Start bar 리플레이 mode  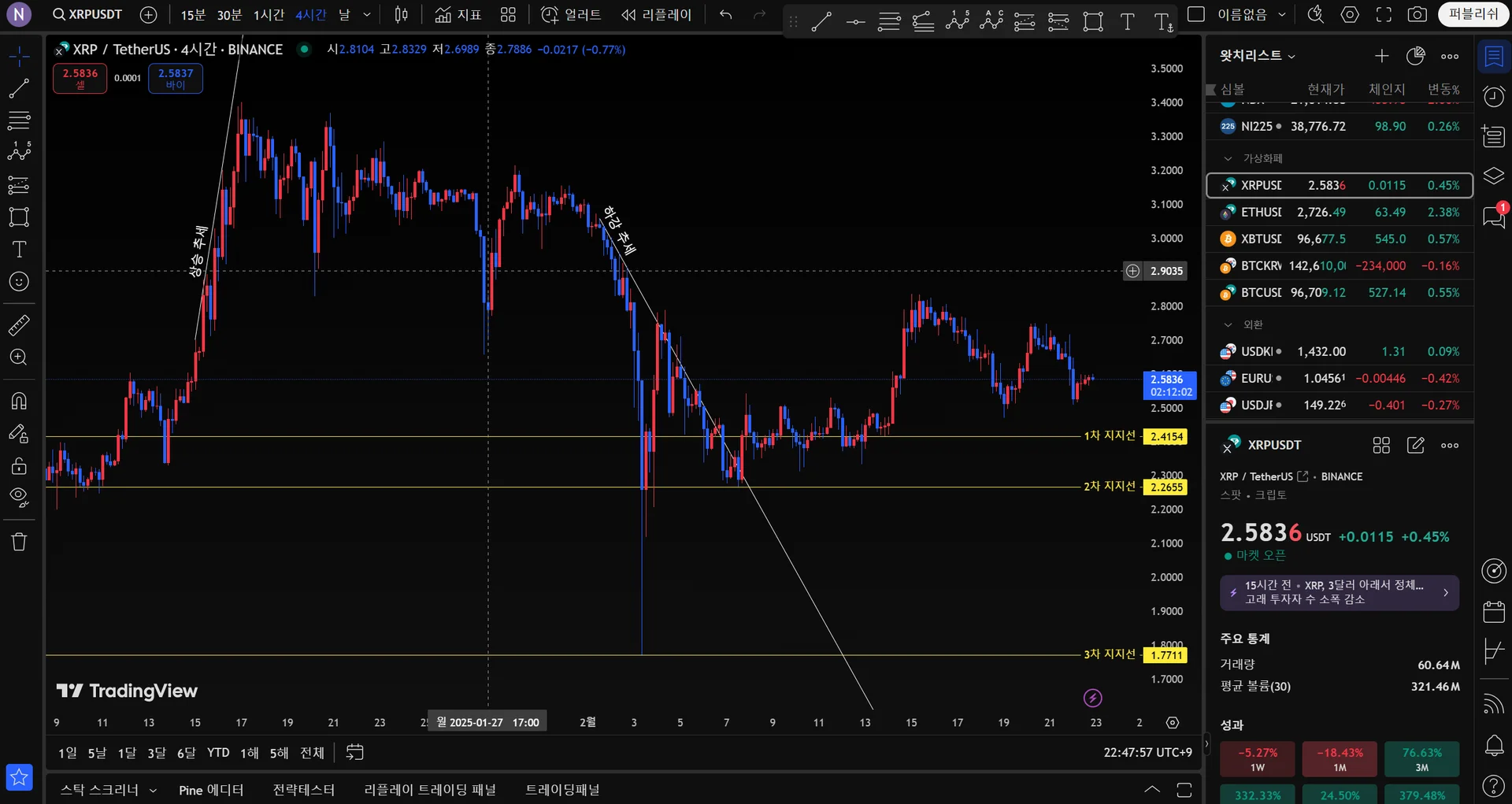656,15
